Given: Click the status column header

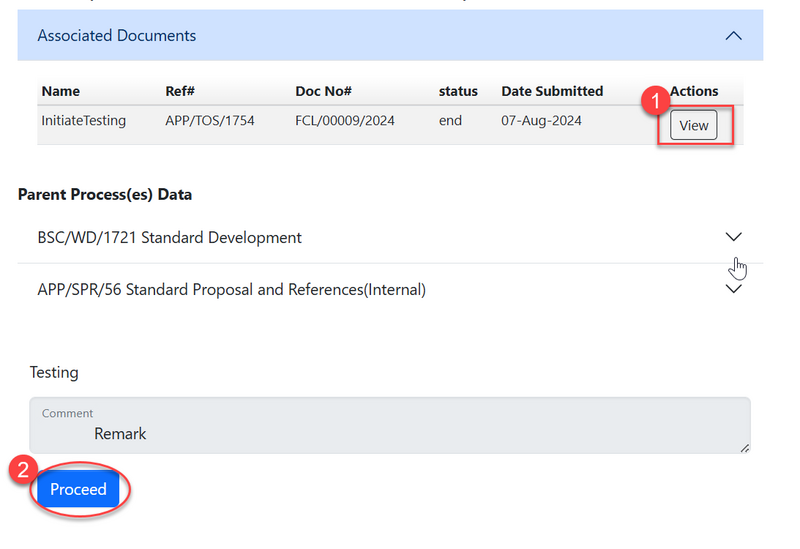Looking at the screenshot, I should [x=458, y=91].
